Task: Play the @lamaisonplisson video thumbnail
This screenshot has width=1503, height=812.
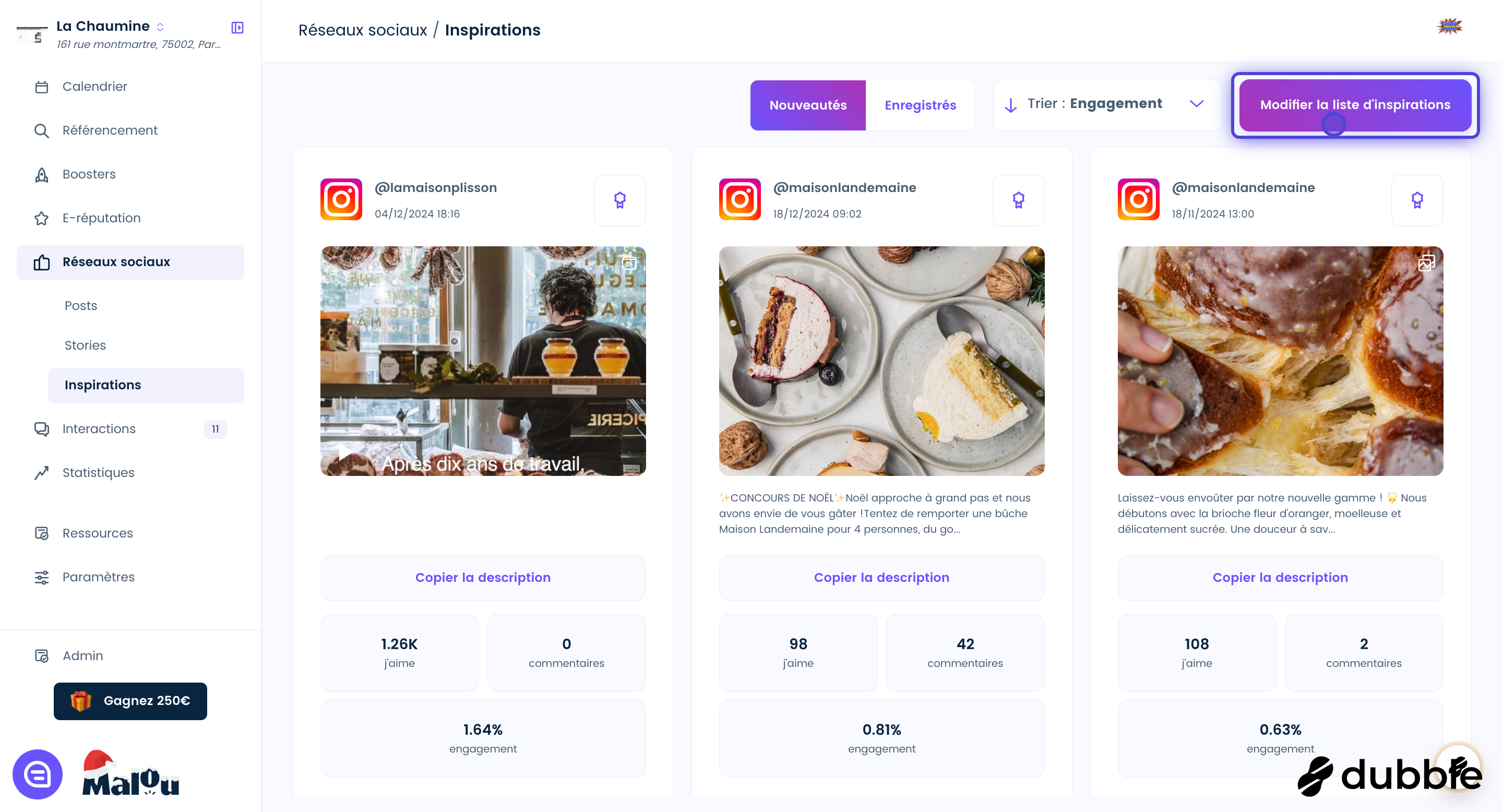Action: pyautogui.click(x=483, y=361)
